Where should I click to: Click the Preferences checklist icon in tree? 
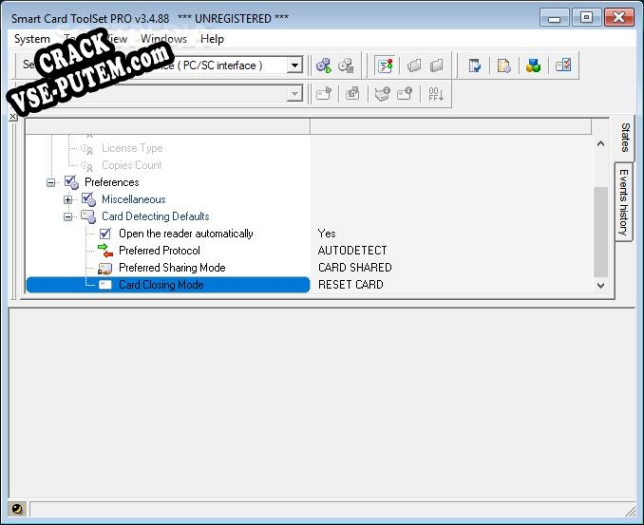pos(72,182)
